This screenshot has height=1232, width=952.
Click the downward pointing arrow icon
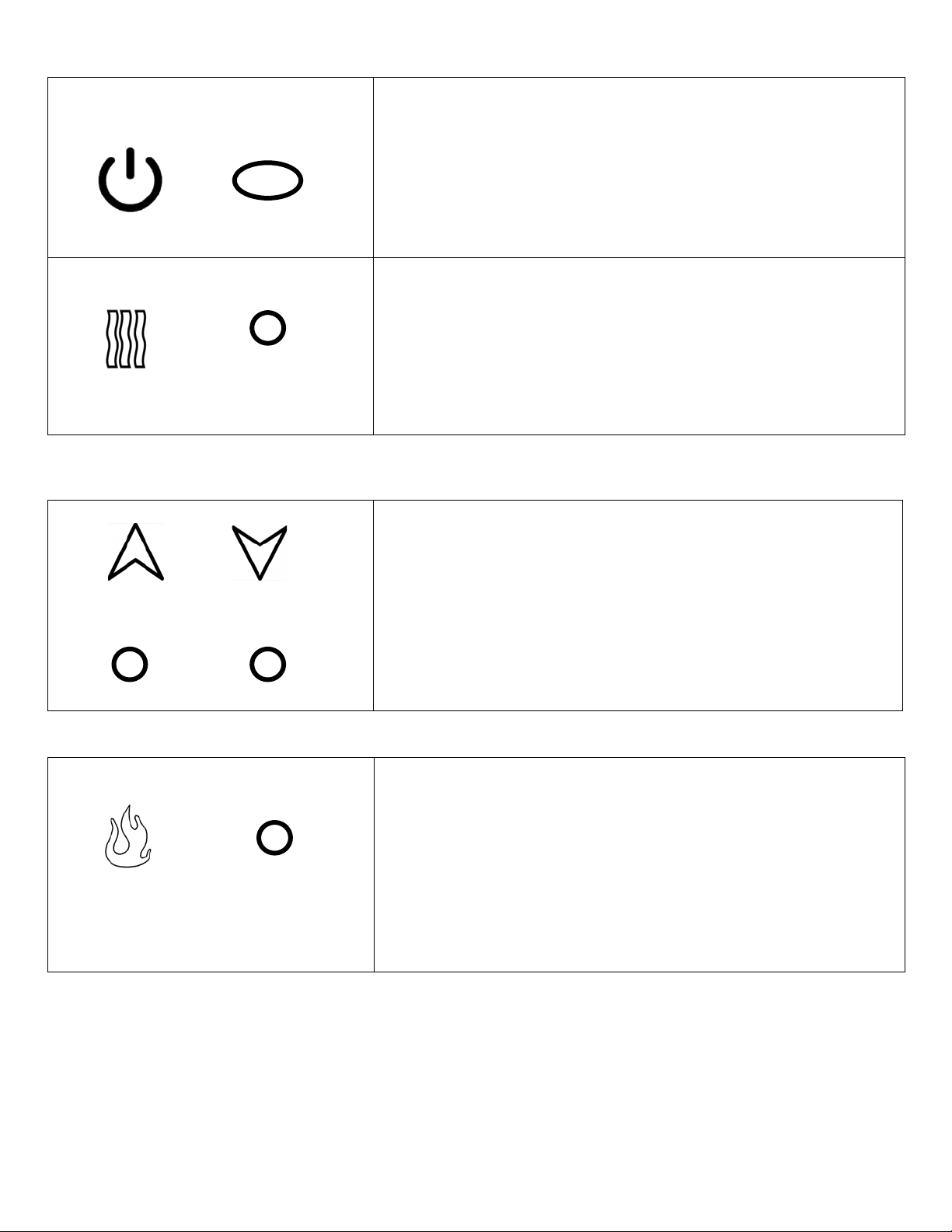pyautogui.click(x=260, y=553)
